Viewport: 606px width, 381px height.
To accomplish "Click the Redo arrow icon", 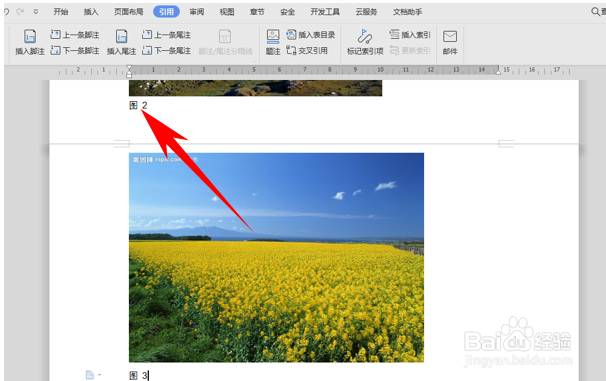I will click(x=20, y=12).
